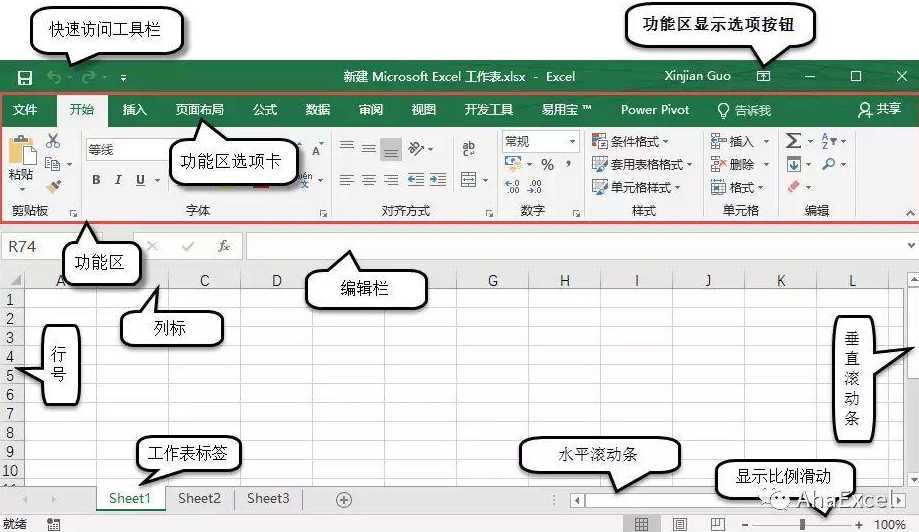Click the AutoSum sigma icon
This screenshot has height=532, width=919.
(x=793, y=141)
